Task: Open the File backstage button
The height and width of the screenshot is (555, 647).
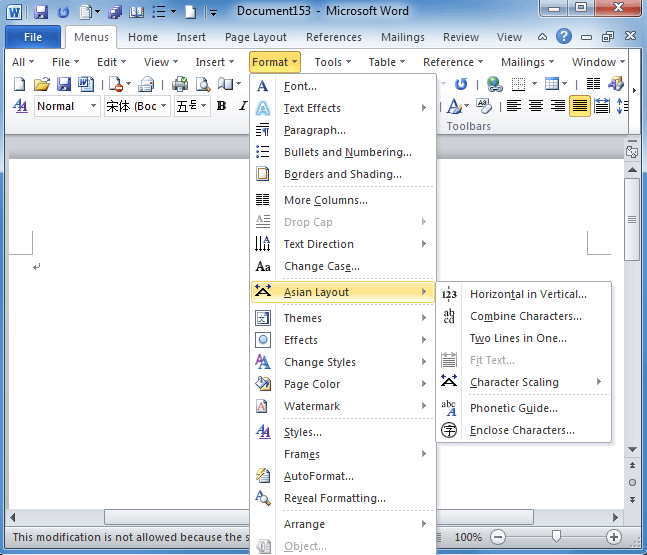Action: tap(33, 37)
